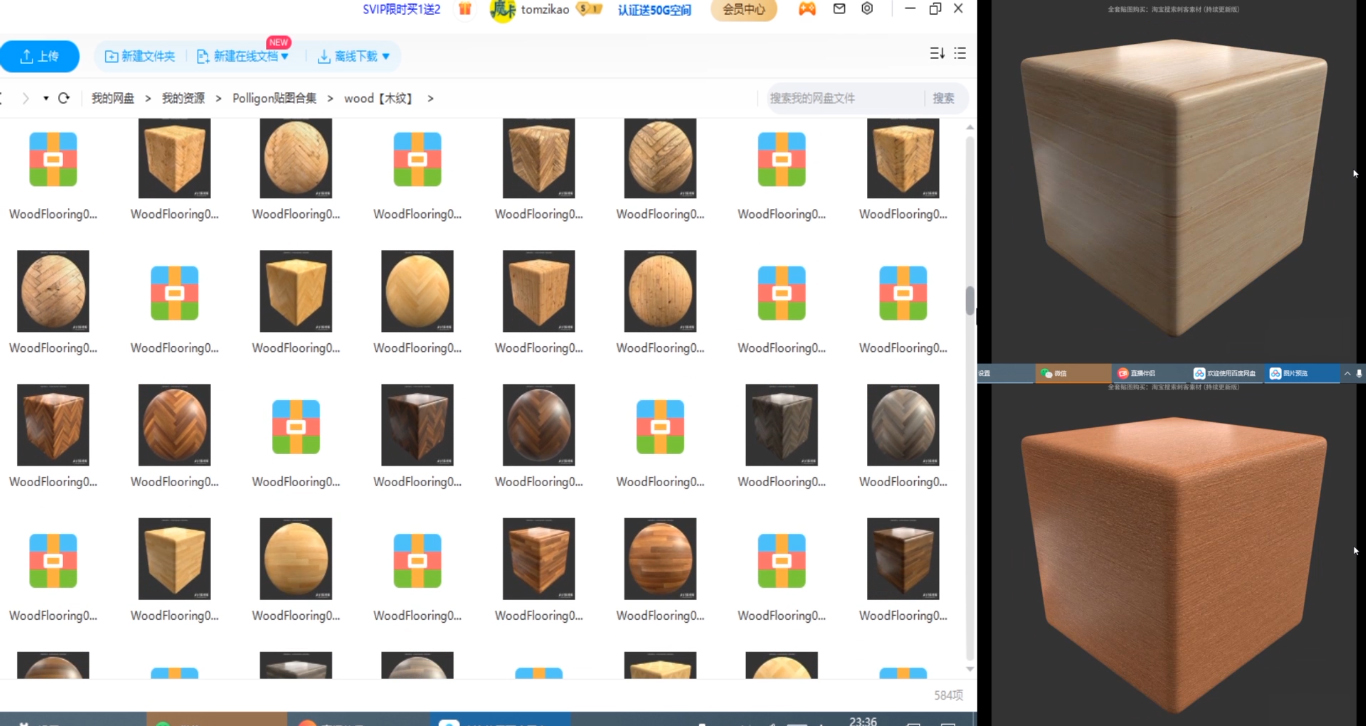Viewport: 1366px width, 726px height.
Task: Click the sort order icon
Action: [x=937, y=53]
